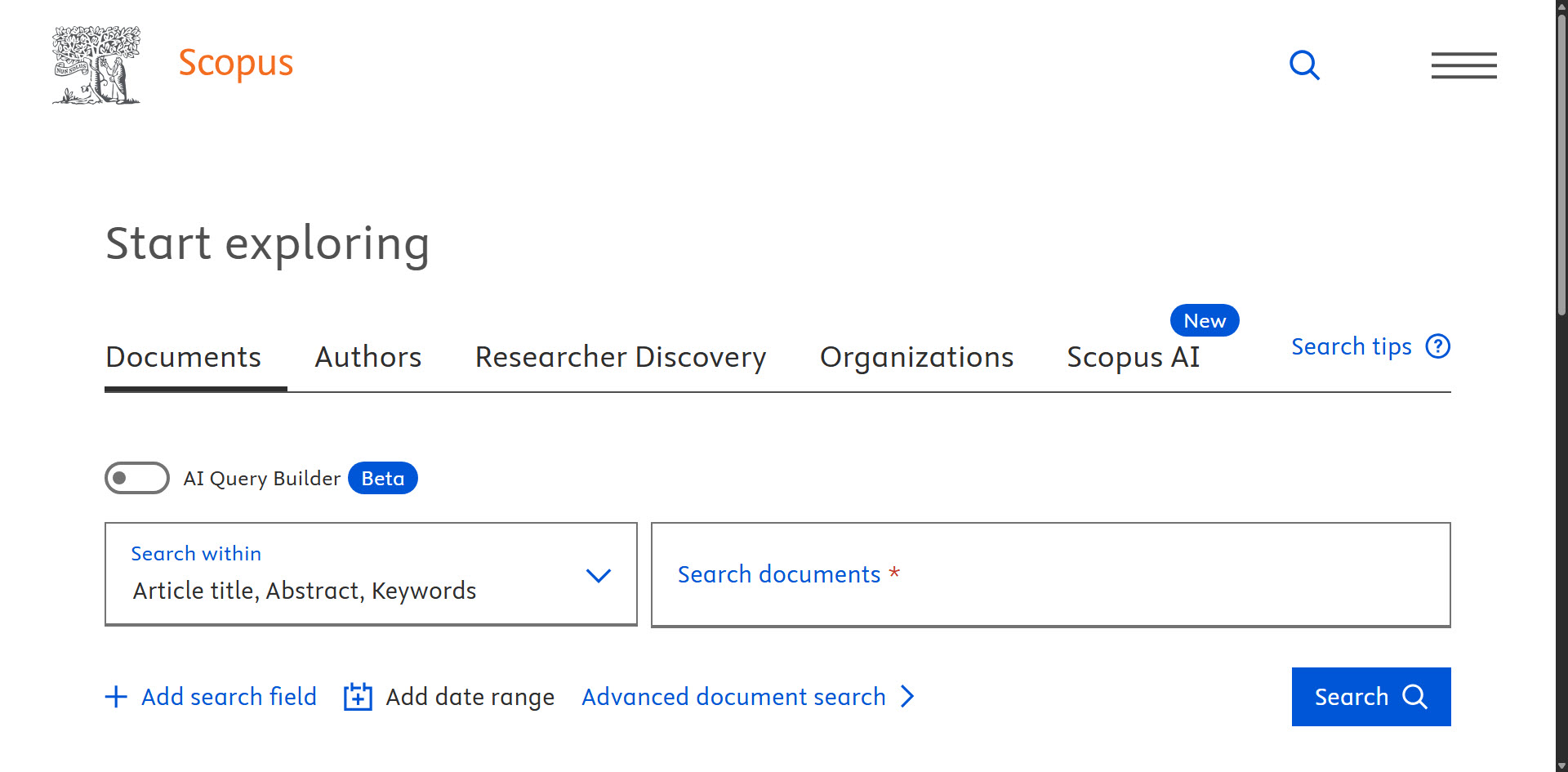This screenshot has width=1568, height=772.
Task: Go to the Scopus AI tab
Action: tap(1133, 357)
